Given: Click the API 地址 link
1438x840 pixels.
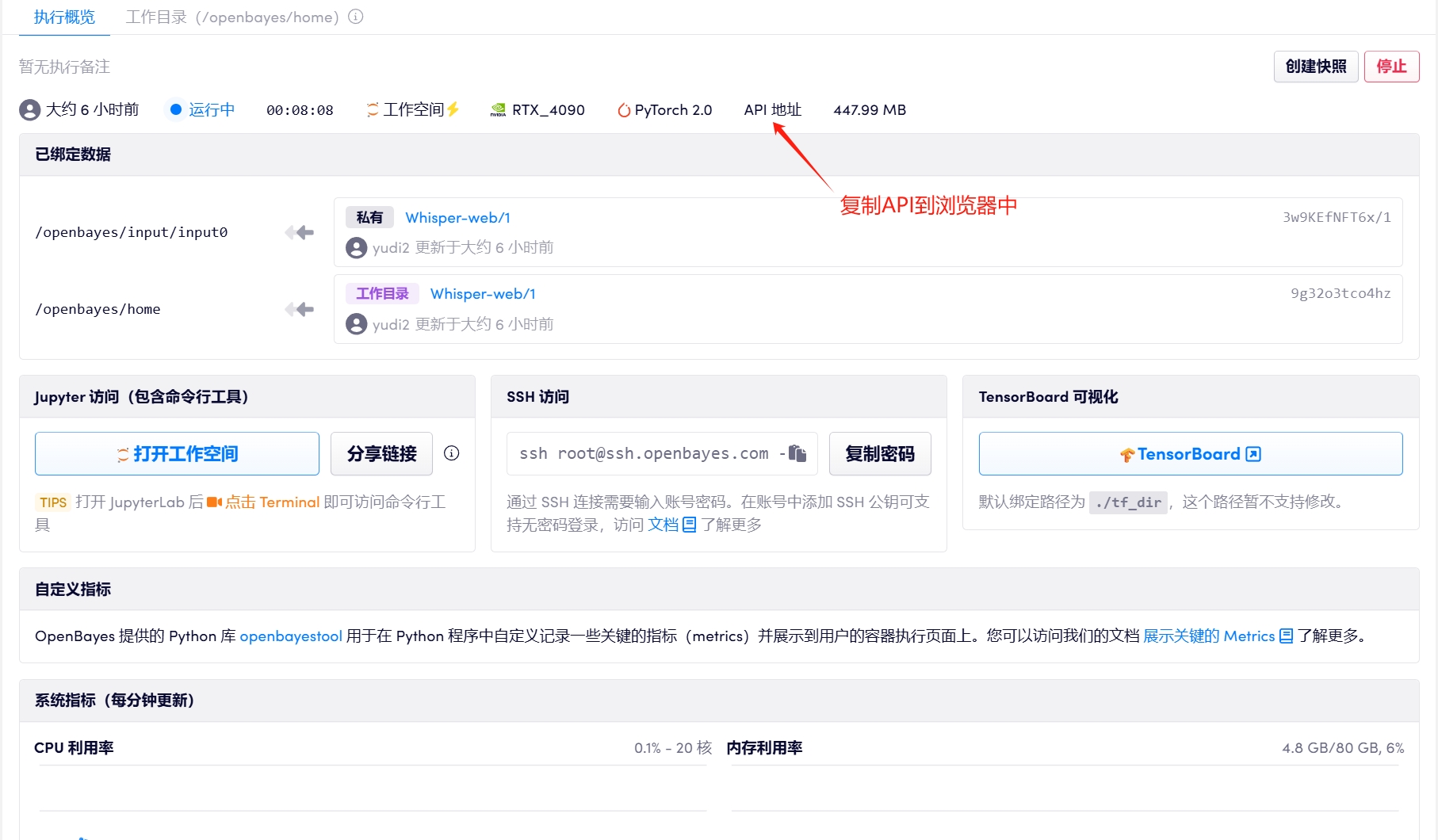Looking at the screenshot, I should pos(772,110).
